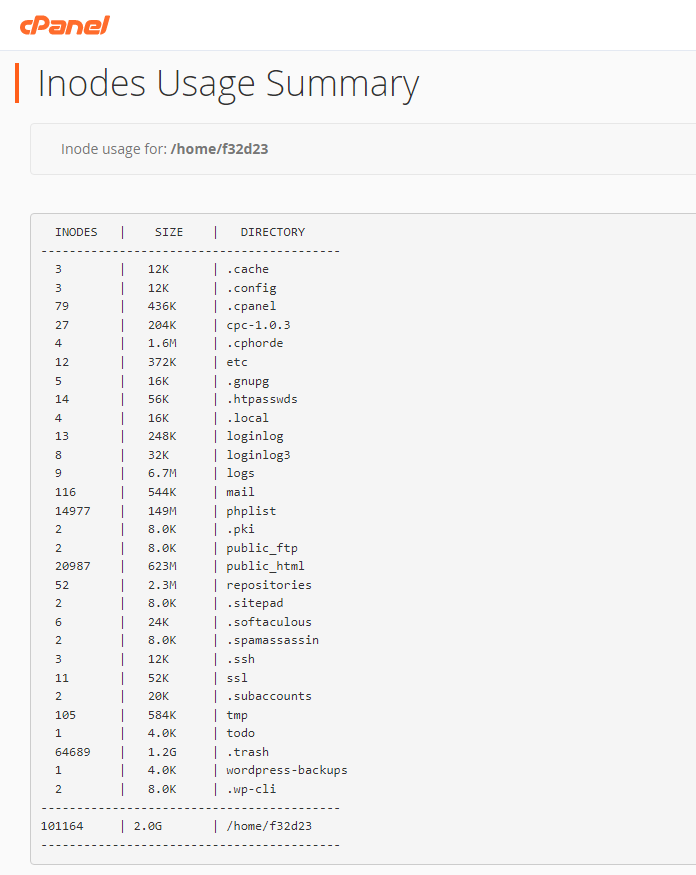
Task: Select the 20987 inode count
Action: click(x=73, y=566)
